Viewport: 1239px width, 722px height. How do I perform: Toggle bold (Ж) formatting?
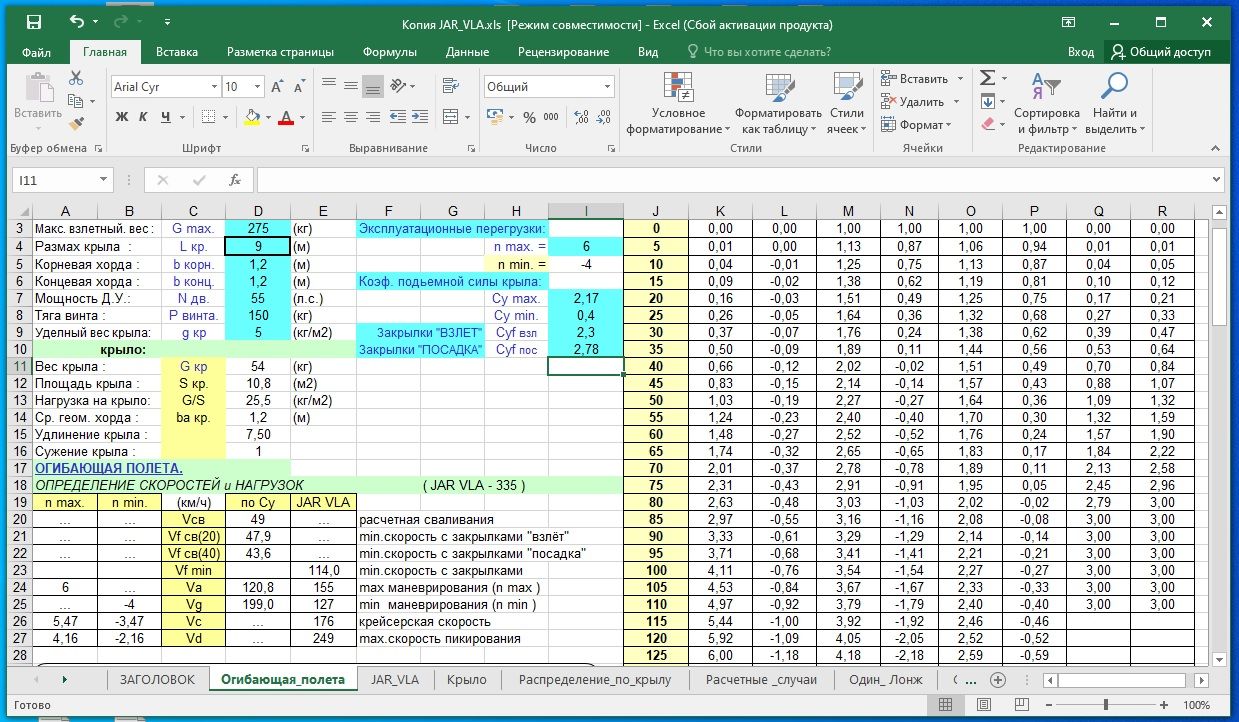[x=122, y=117]
